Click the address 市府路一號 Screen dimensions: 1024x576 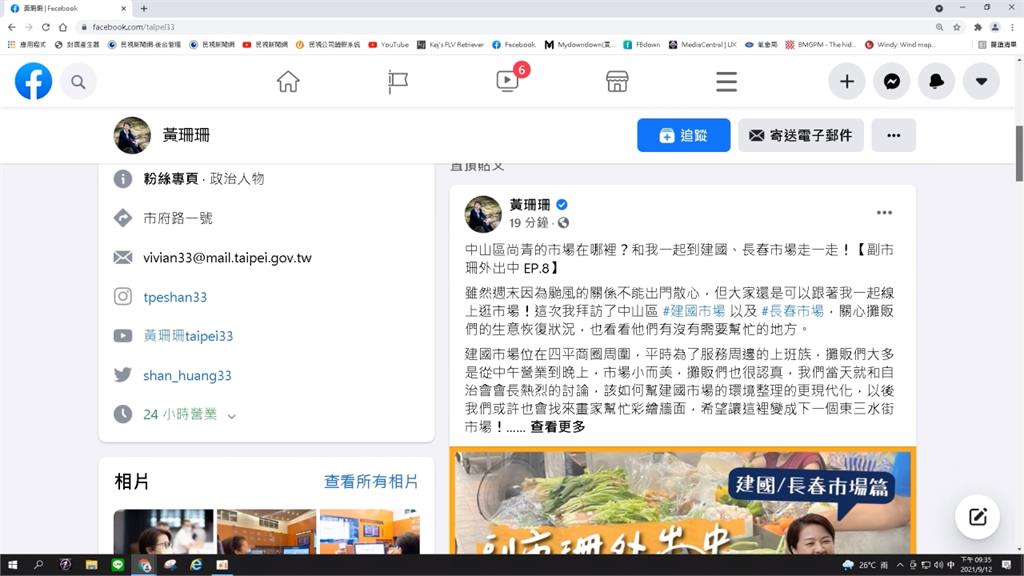pyautogui.click(x=178, y=218)
